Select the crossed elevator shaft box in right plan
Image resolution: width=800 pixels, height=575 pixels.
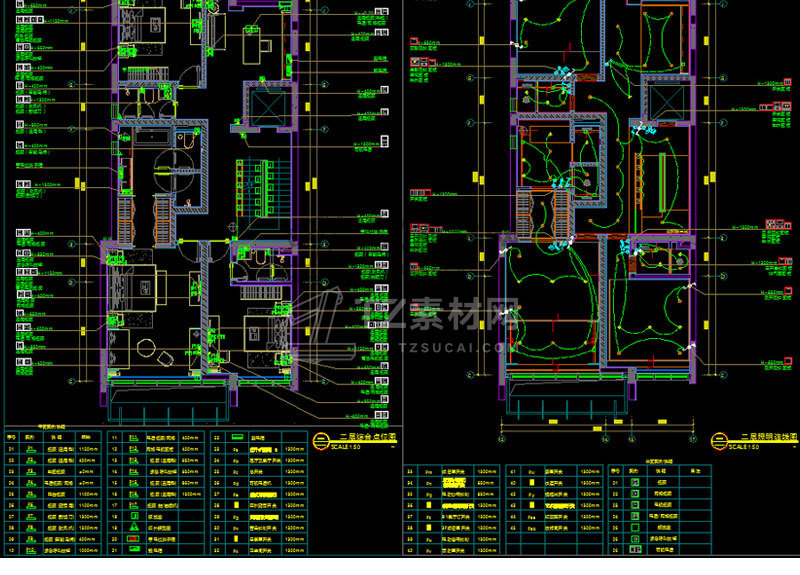(667, 103)
